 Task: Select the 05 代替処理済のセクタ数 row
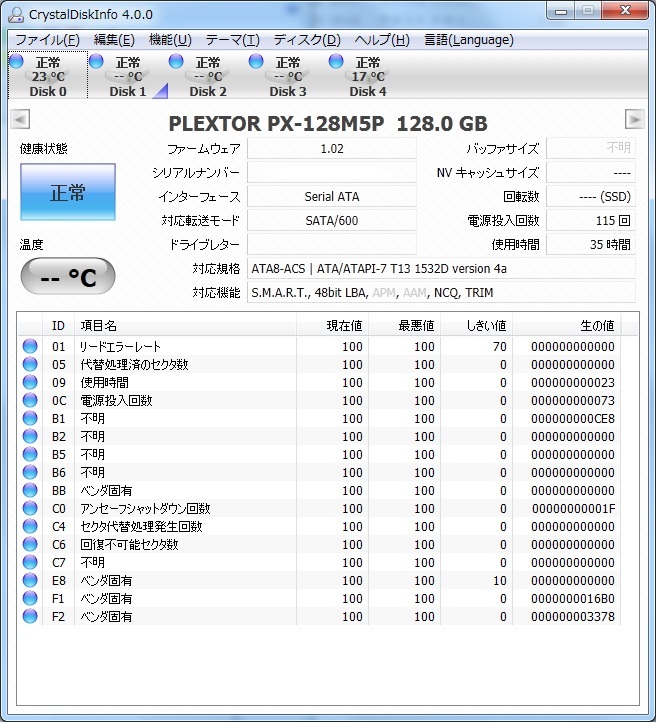[319, 364]
